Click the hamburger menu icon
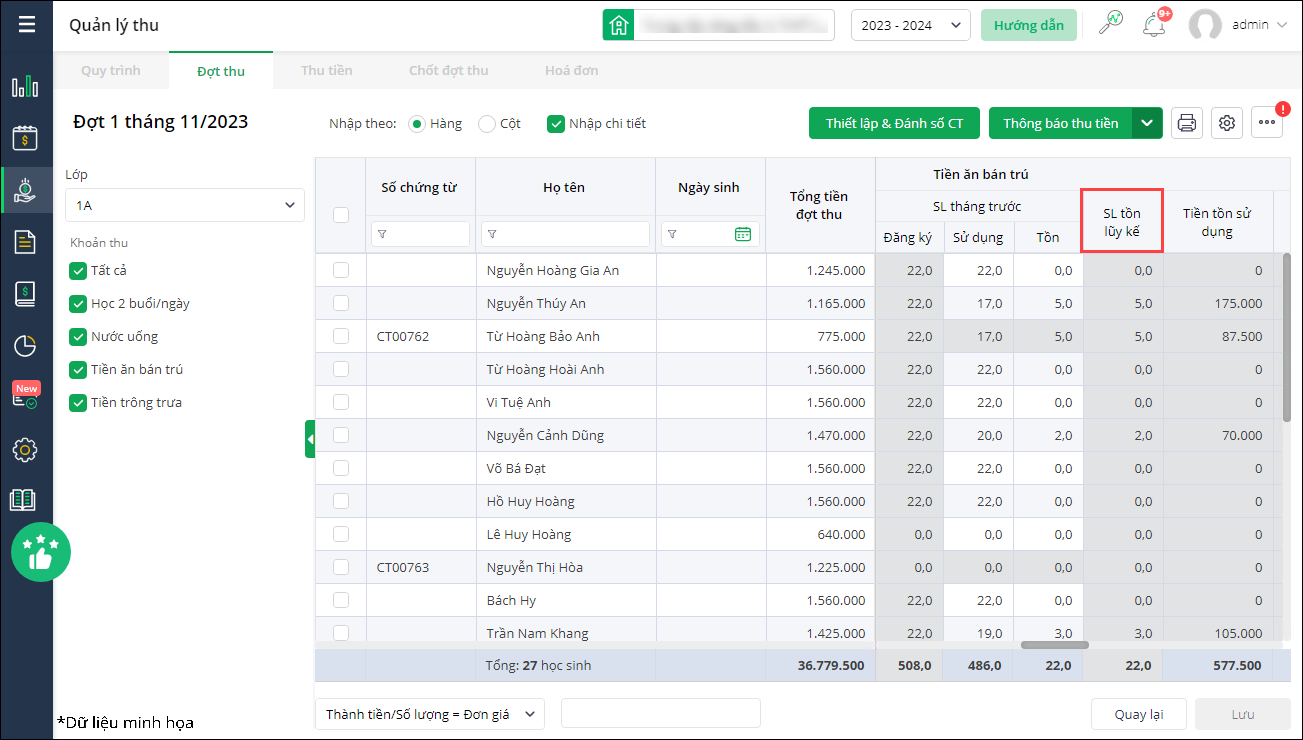The height and width of the screenshot is (740, 1303). 26,24
